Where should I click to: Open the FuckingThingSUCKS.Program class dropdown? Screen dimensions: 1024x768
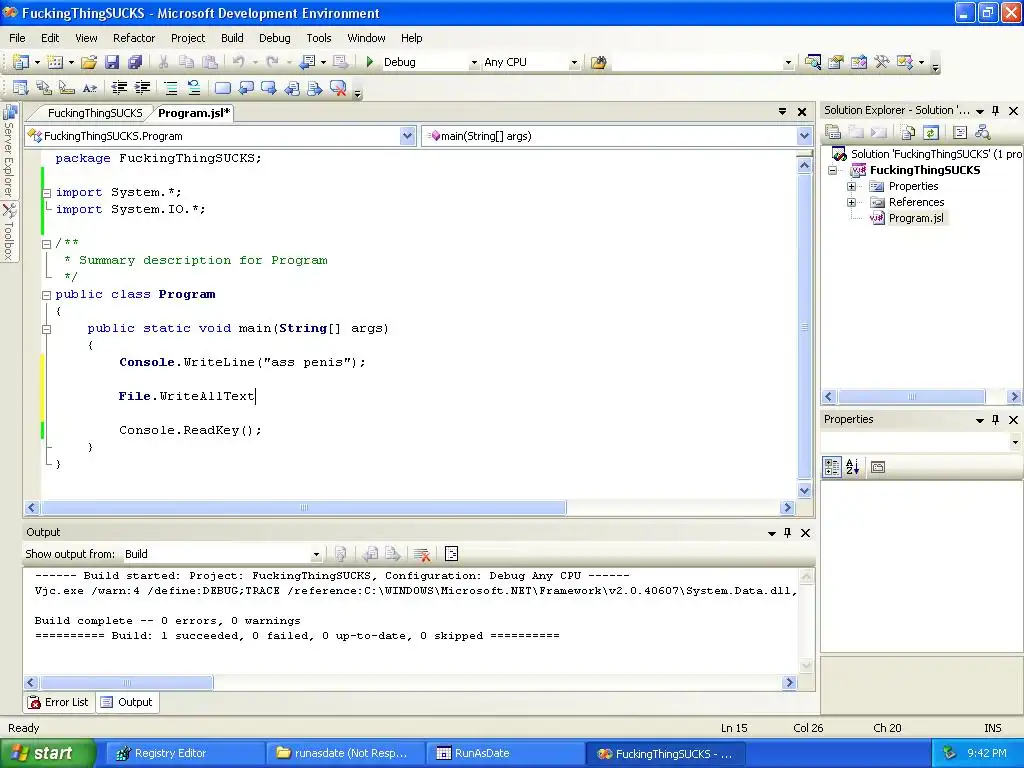[x=408, y=136]
